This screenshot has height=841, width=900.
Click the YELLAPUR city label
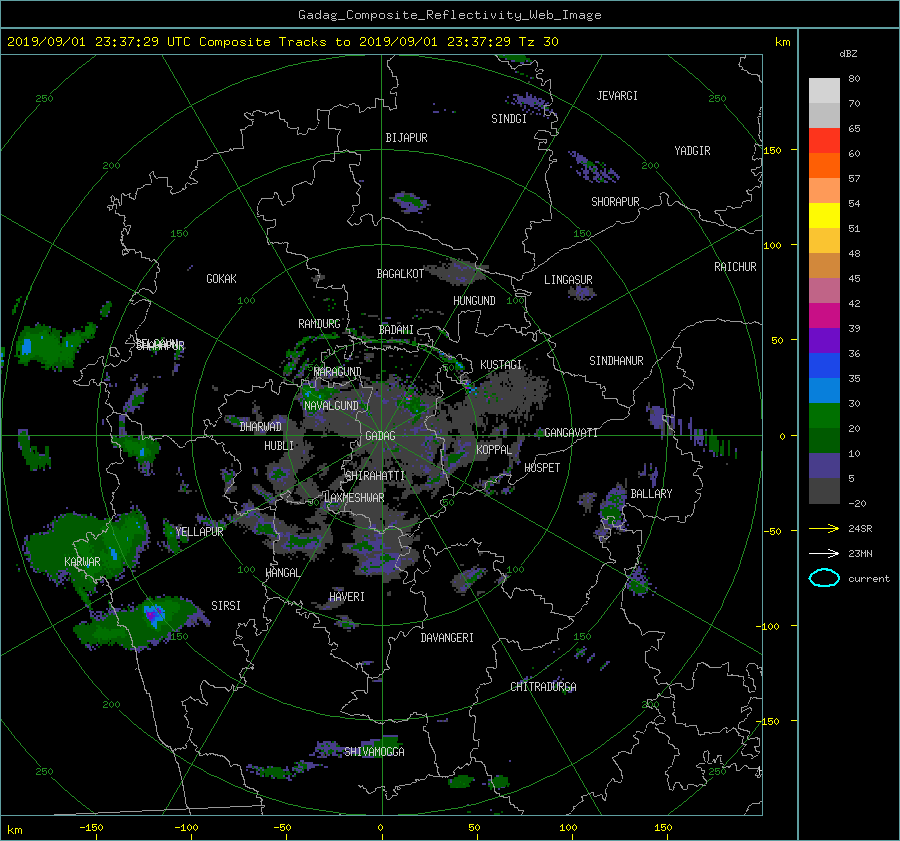[199, 532]
